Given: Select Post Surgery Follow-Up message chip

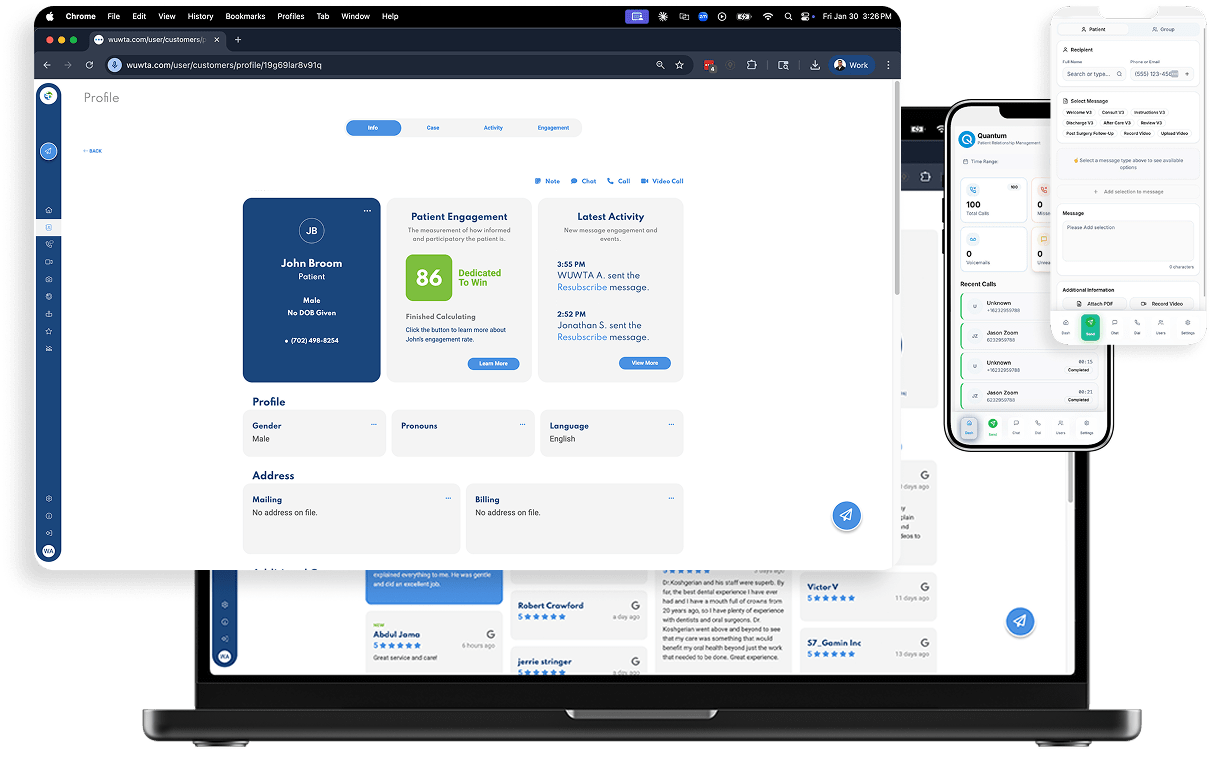Looking at the screenshot, I should 1089,133.
